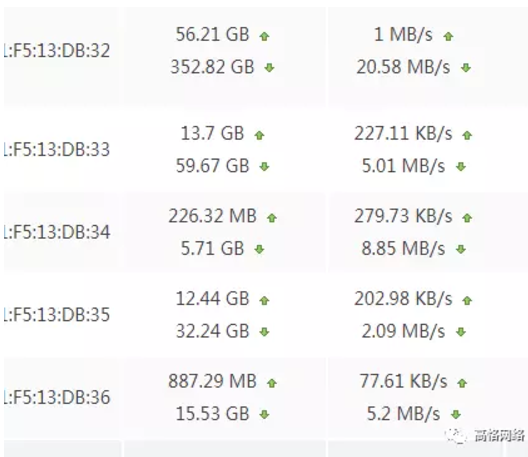Click the 887.29 MB upload total

(x=212, y=382)
